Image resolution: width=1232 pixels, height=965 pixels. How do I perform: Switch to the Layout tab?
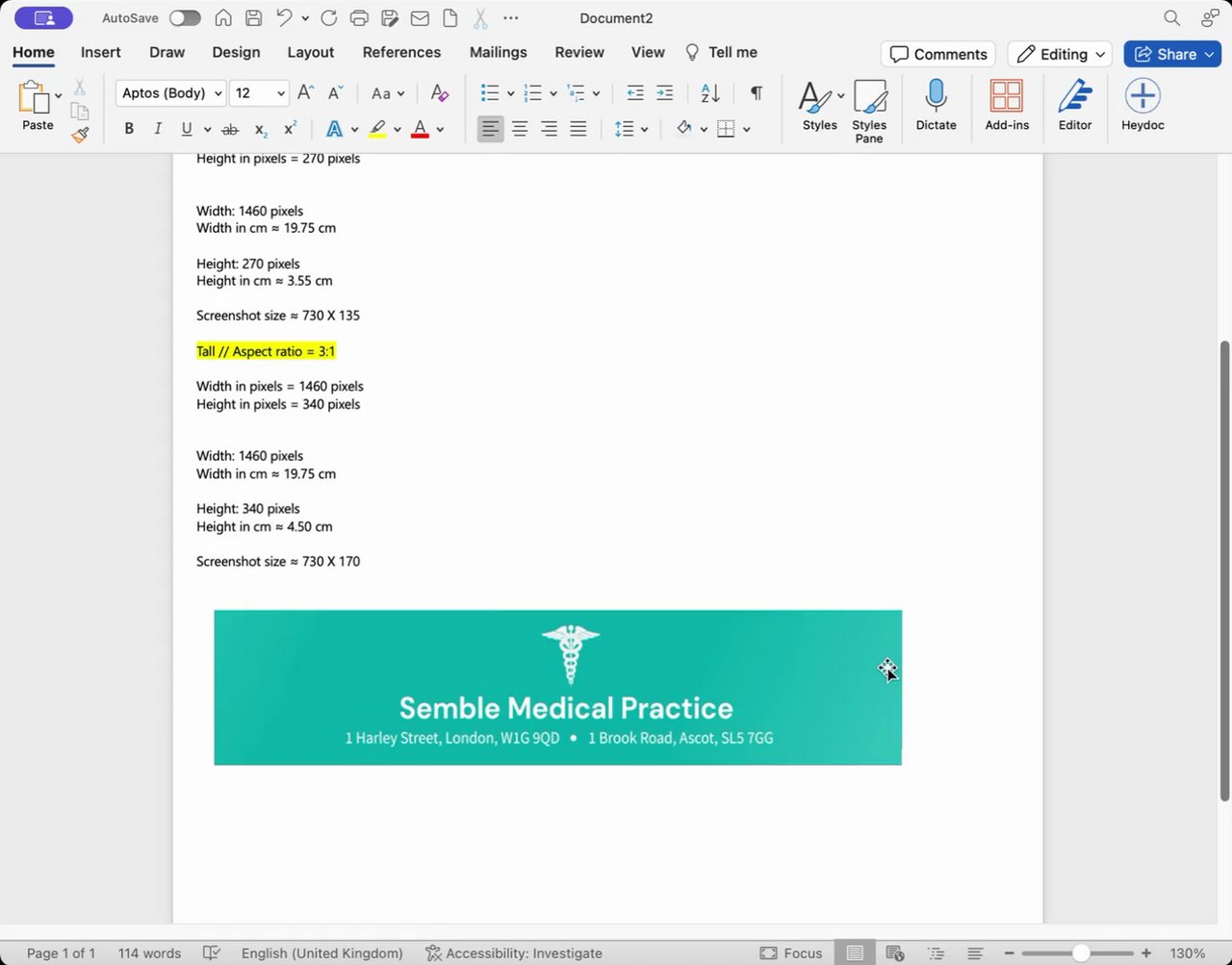(311, 52)
